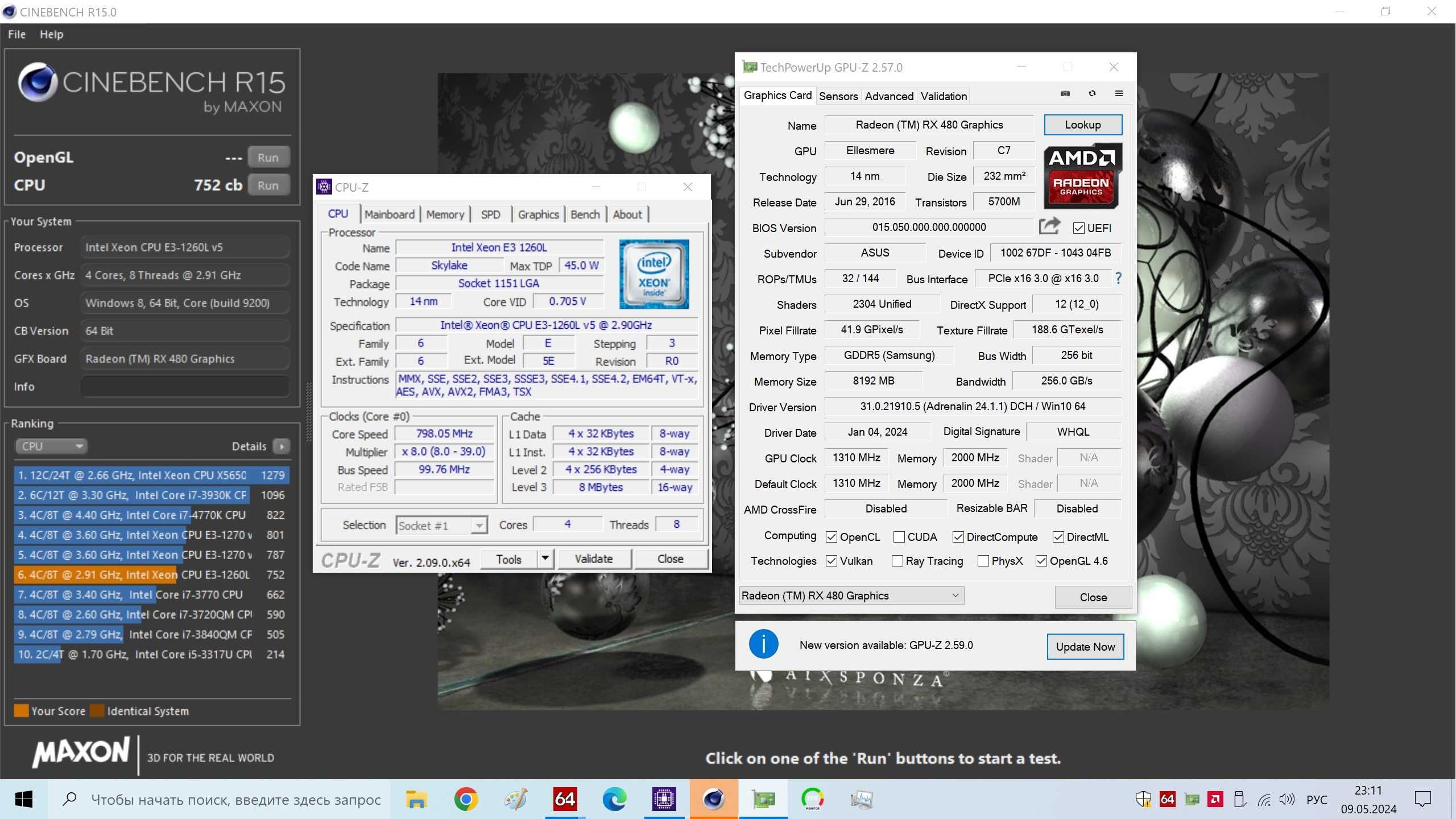
Task: Switch to GPU-Z in the taskbar
Action: [x=763, y=799]
